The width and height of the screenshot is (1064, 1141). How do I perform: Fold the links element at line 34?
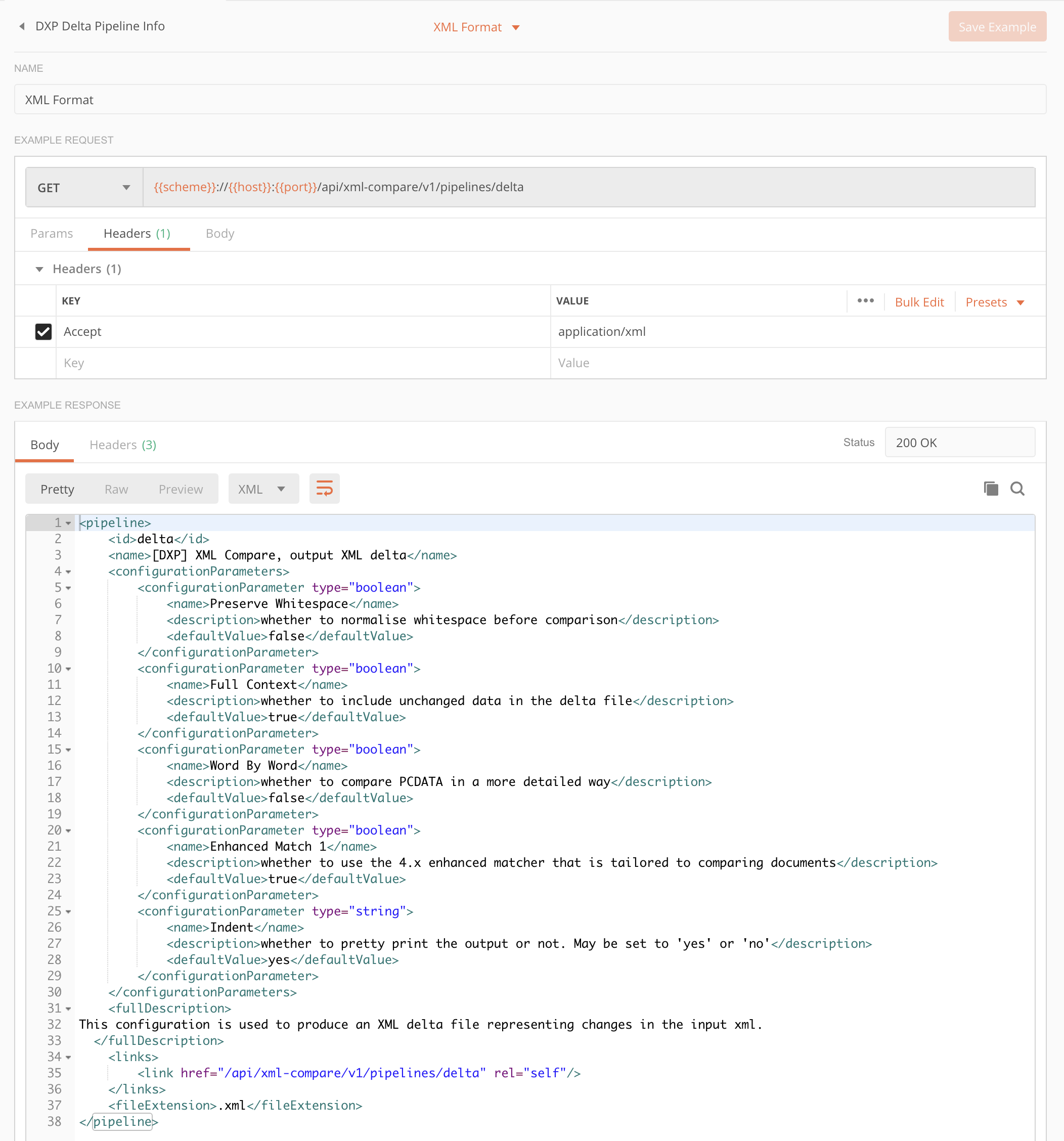(68, 1057)
